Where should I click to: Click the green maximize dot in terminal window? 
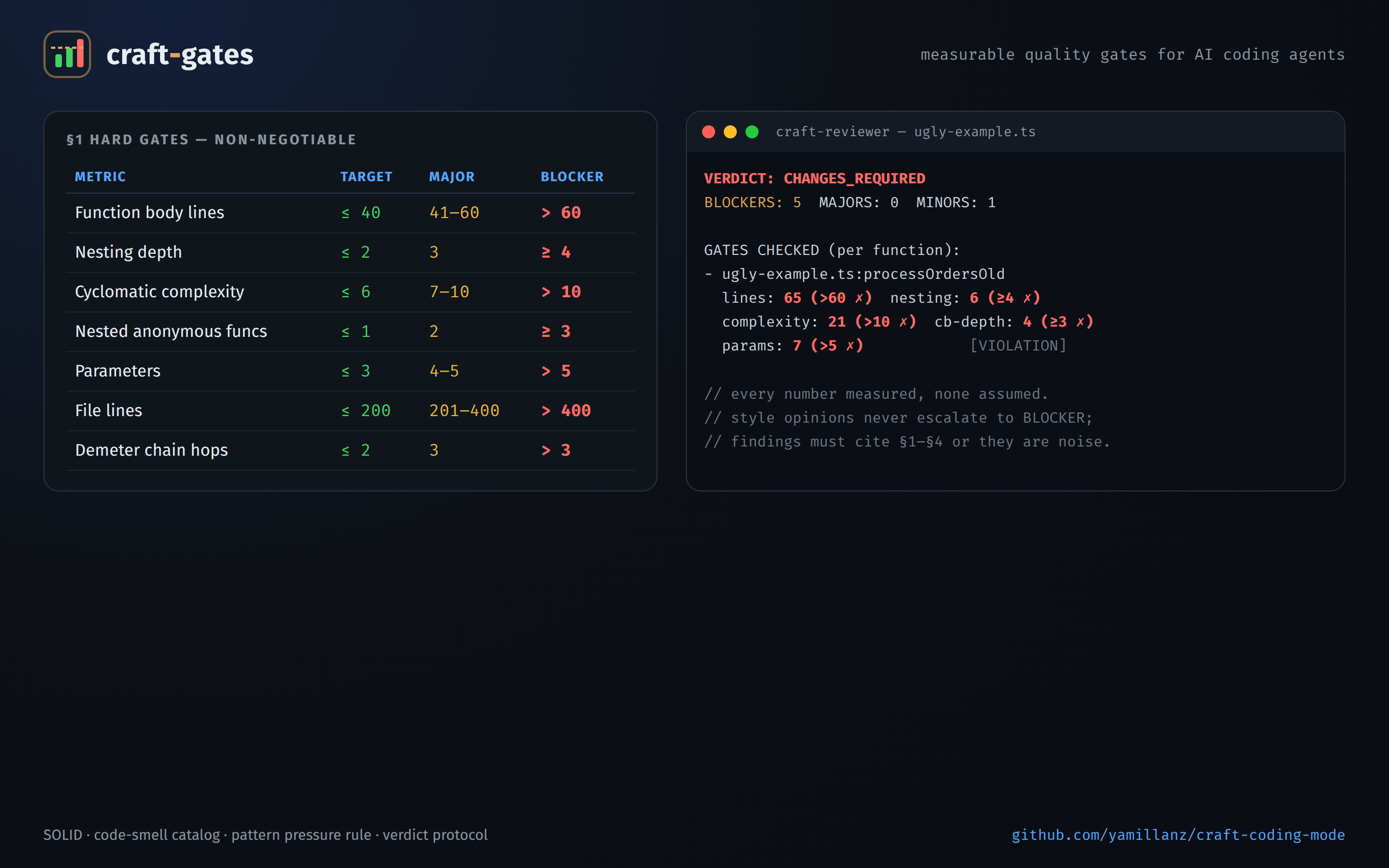tap(752, 132)
